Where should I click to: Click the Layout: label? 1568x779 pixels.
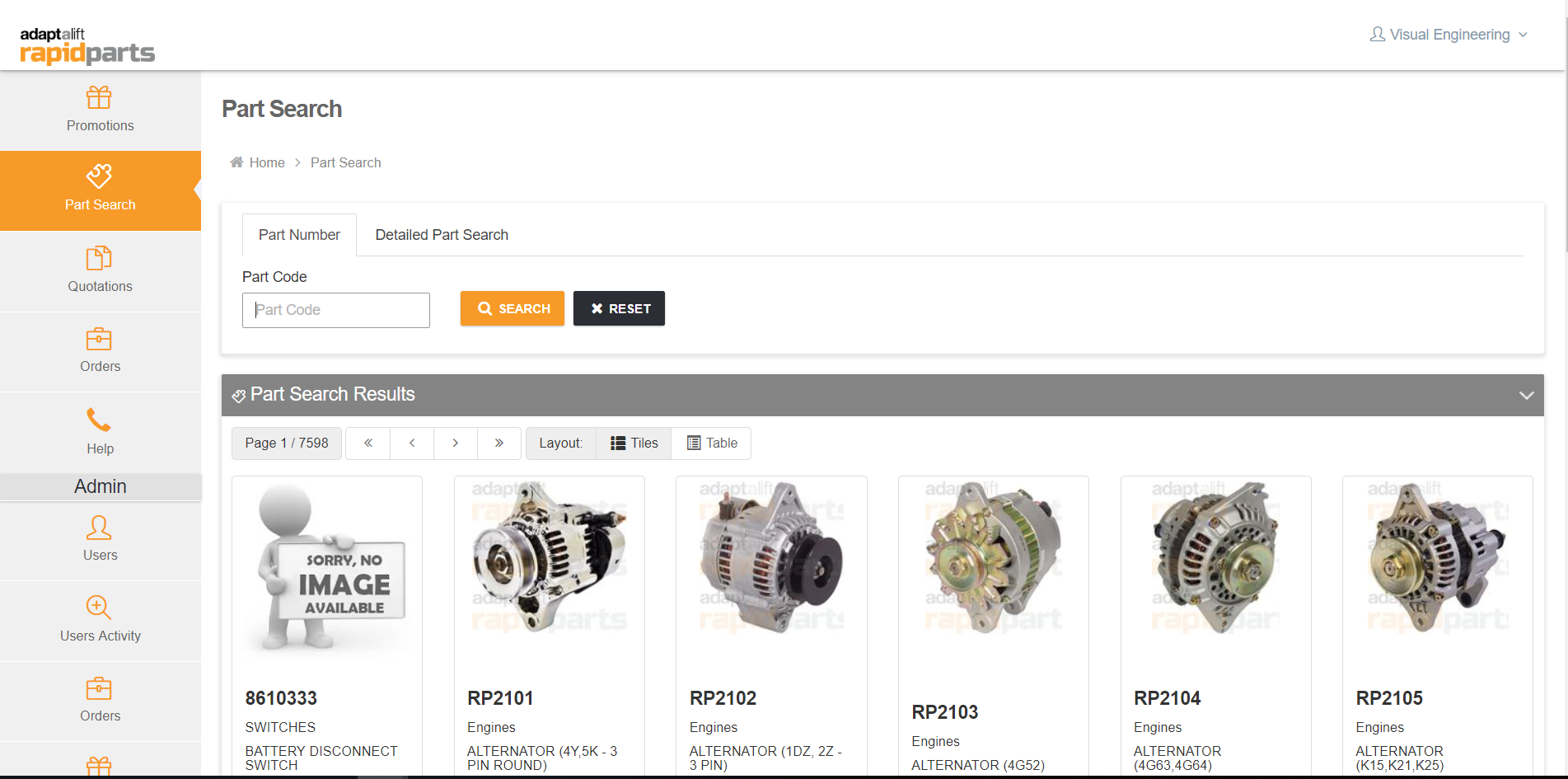pos(560,443)
